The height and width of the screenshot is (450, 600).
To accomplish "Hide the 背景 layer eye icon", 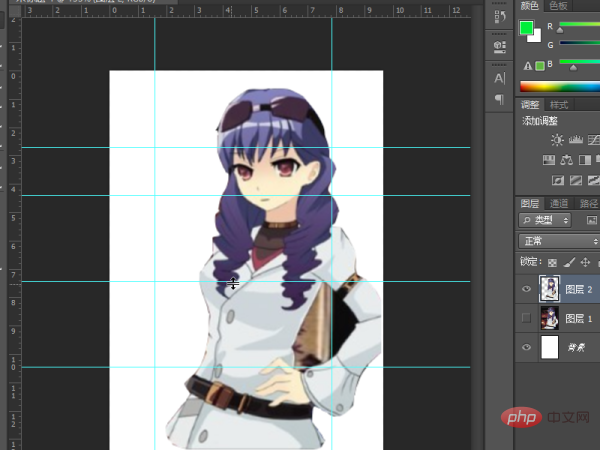I will pos(527,347).
